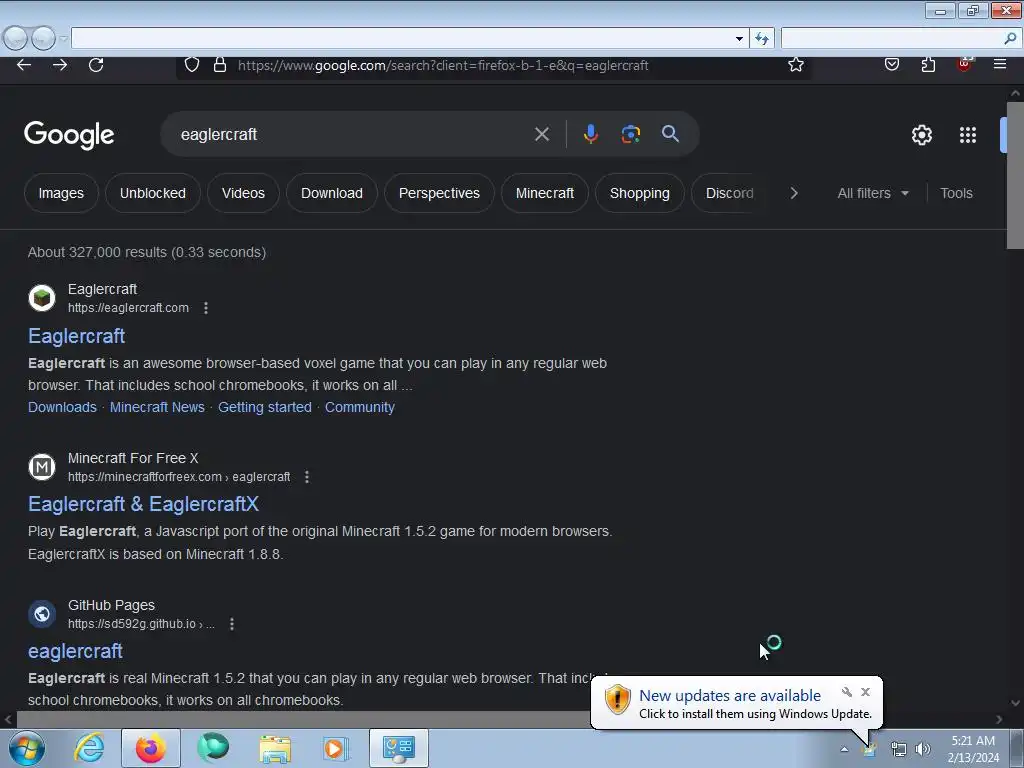Dismiss the Windows Update balloon
Screen dimensions: 1024x768
click(x=865, y=692)
